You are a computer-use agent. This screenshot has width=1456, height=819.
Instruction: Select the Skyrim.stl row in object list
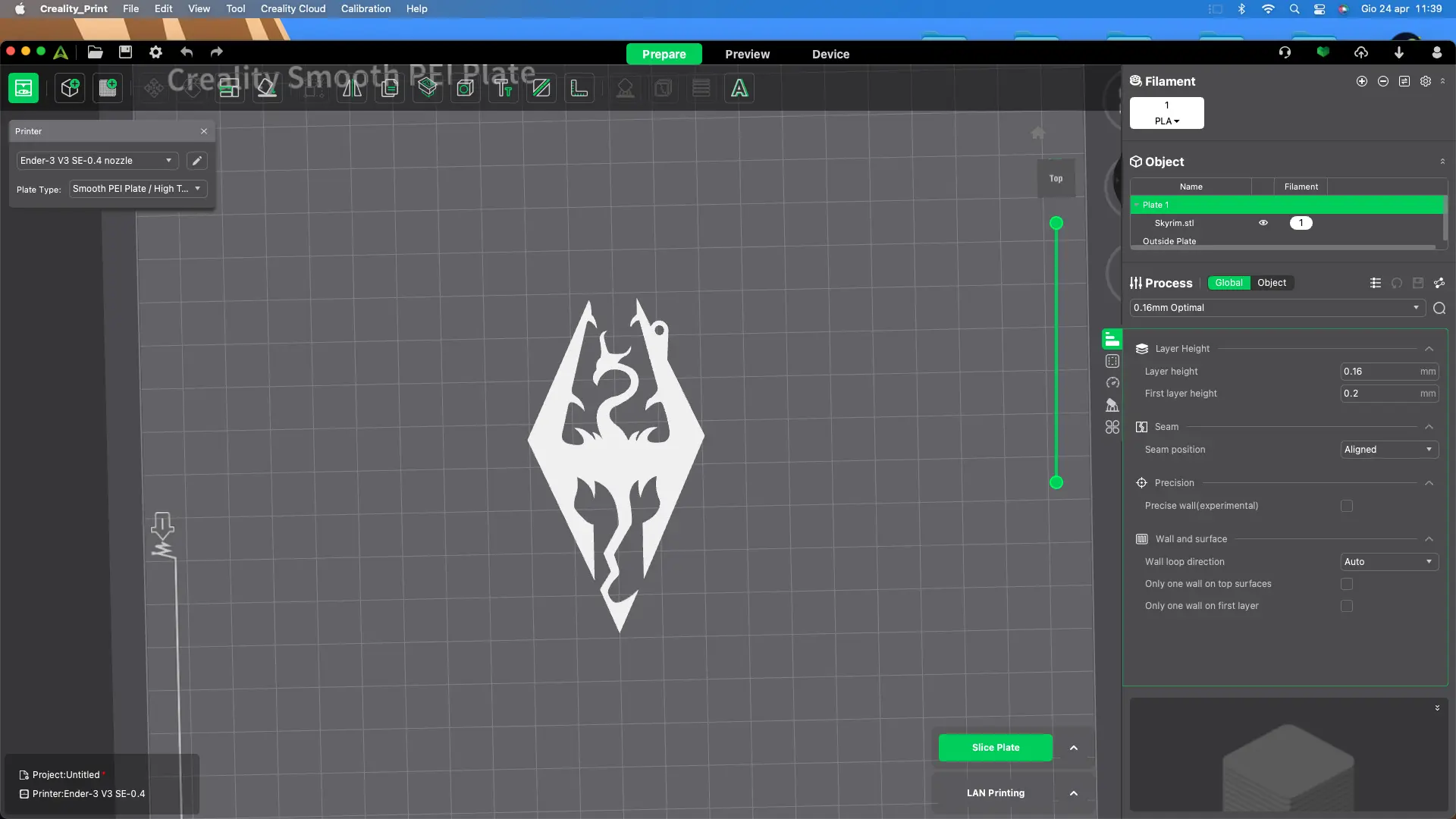tap(1287, 223)
